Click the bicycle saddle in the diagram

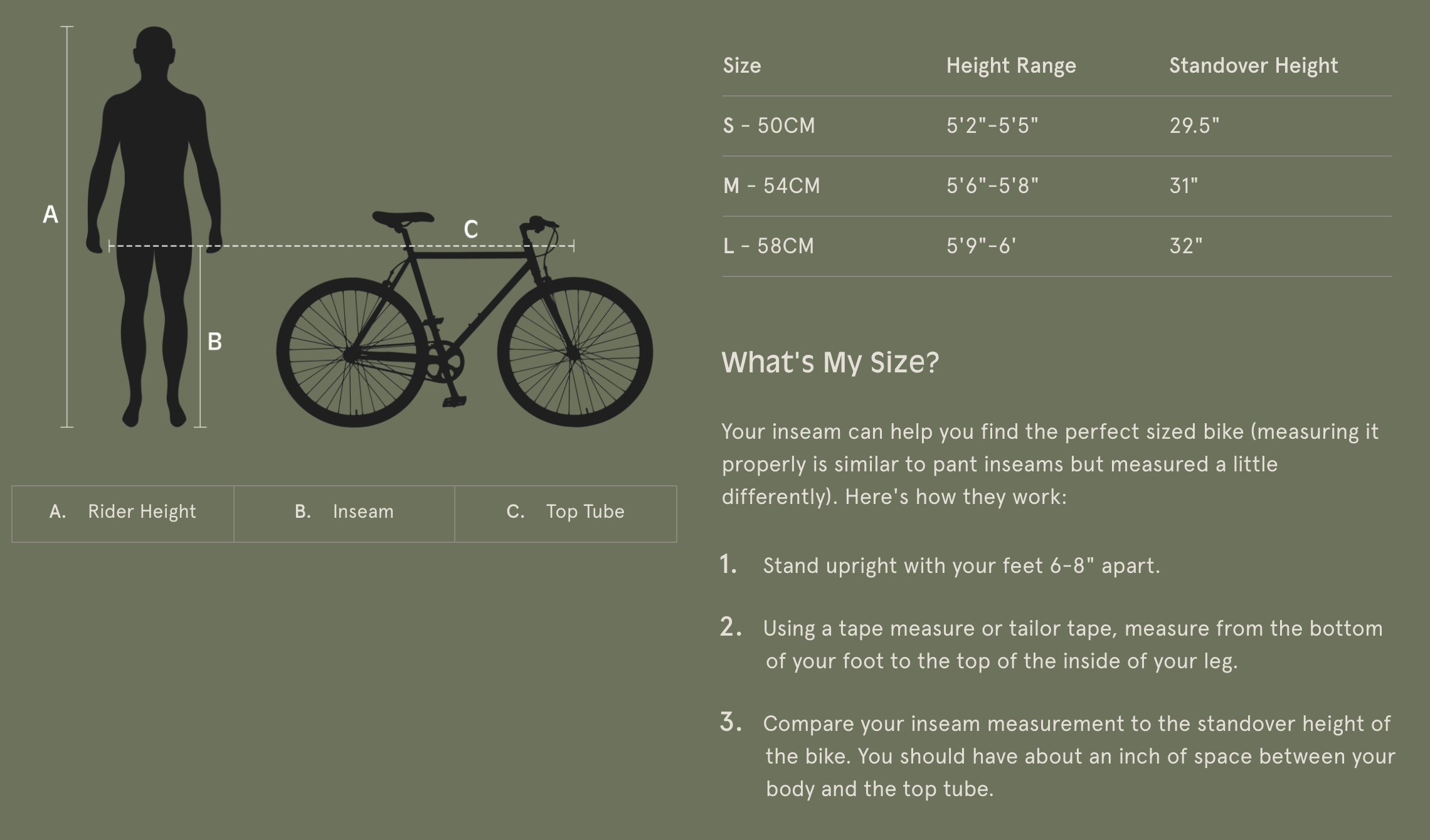tap(403, 218)
